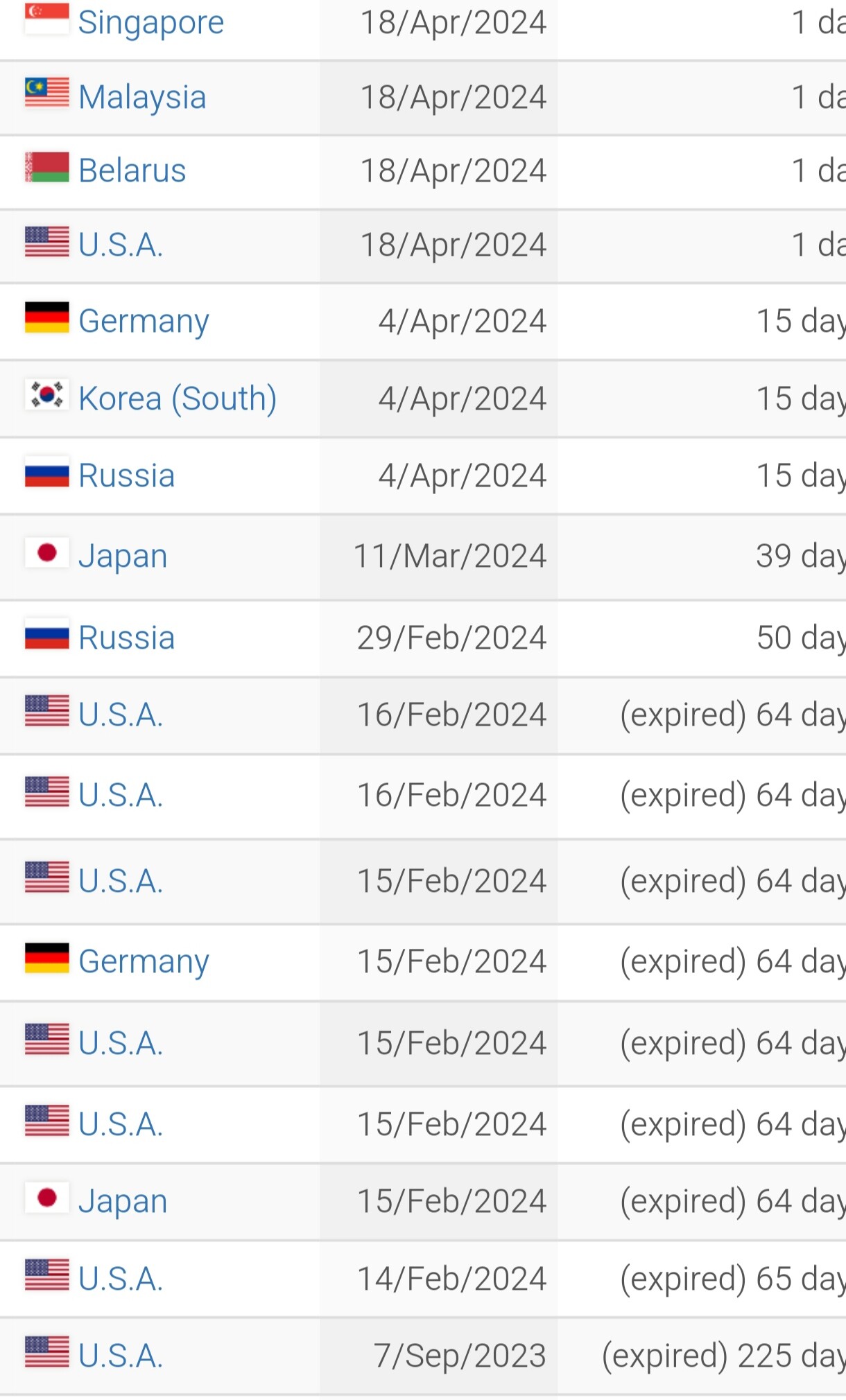The width and height of the screenshot is (846, 1400).
Task: Click the German flag in the 4/Apr/2024 row
Action: coord(46,317)
